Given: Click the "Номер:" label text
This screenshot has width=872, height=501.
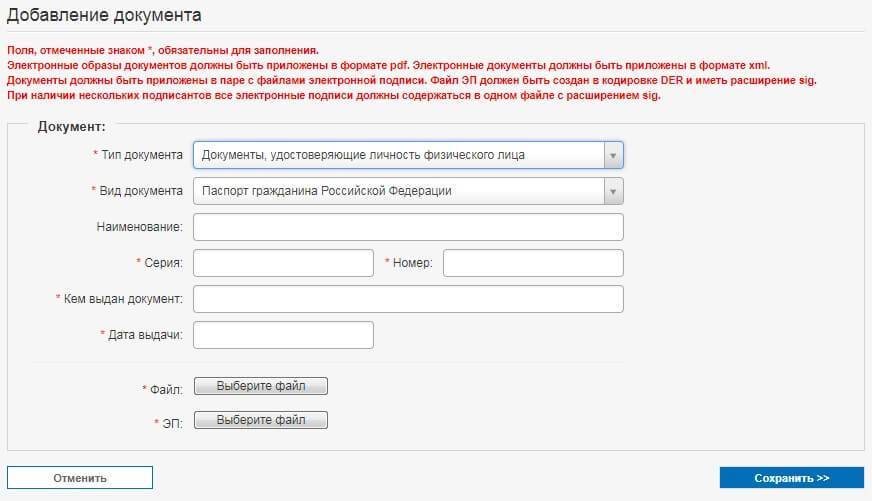Looking at the screenshot, I should click(x=413, y=263).
